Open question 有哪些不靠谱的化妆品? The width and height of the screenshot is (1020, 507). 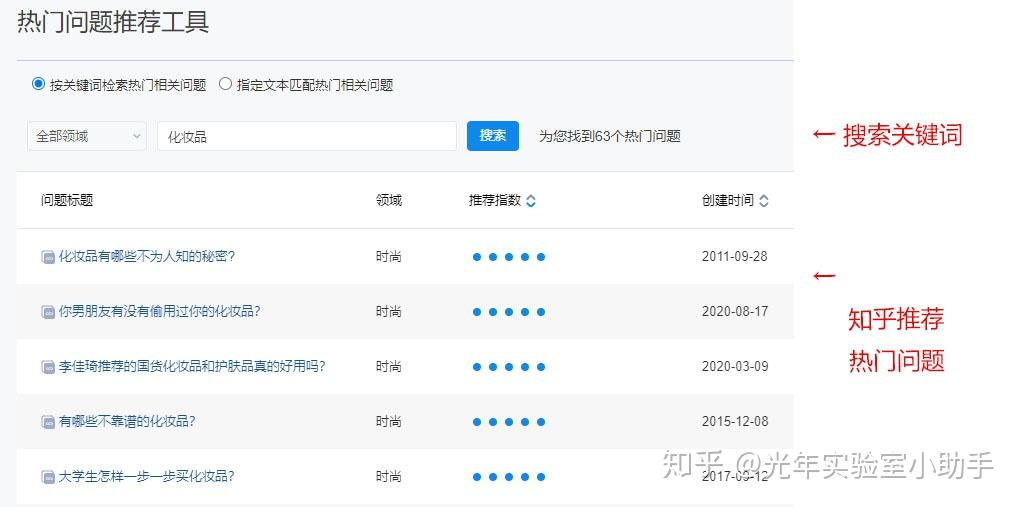tap(127, 421)
